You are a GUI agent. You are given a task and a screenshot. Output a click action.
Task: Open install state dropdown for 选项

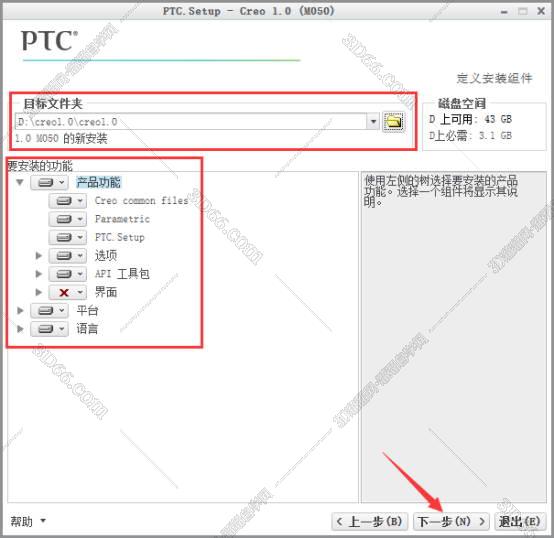[x=67, y=255]
